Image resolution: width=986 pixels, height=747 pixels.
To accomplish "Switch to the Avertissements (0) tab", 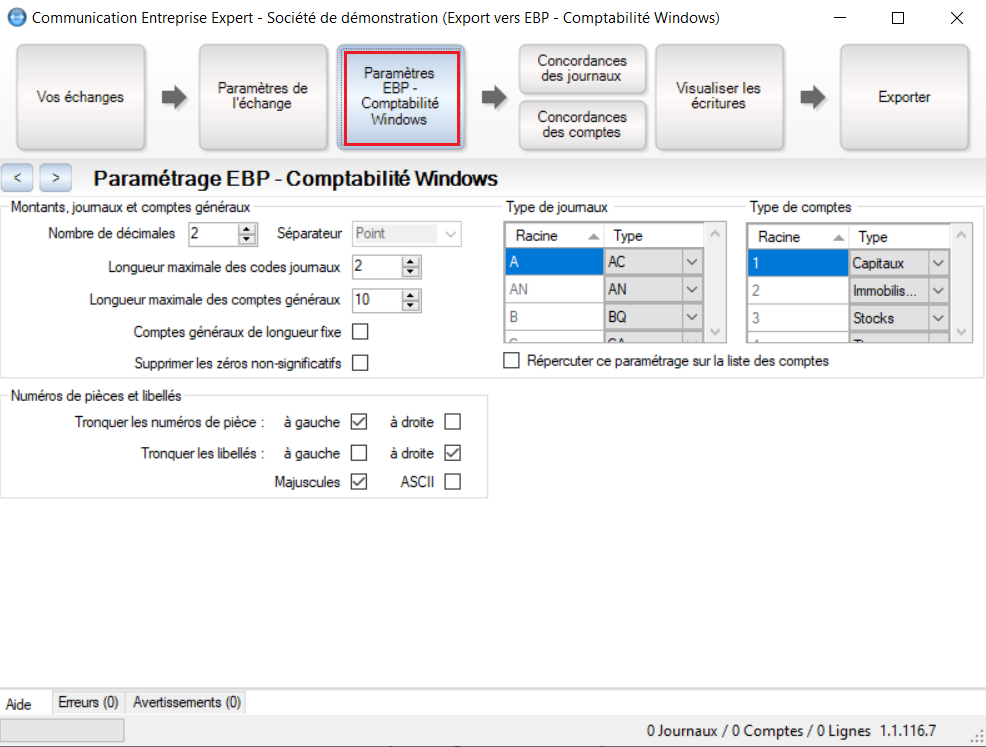I will coord(187,702).
